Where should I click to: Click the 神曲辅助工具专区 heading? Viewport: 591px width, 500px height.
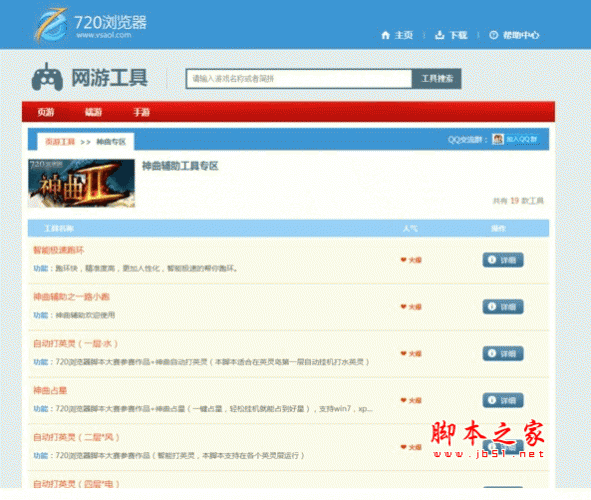[x=180, y=166]
